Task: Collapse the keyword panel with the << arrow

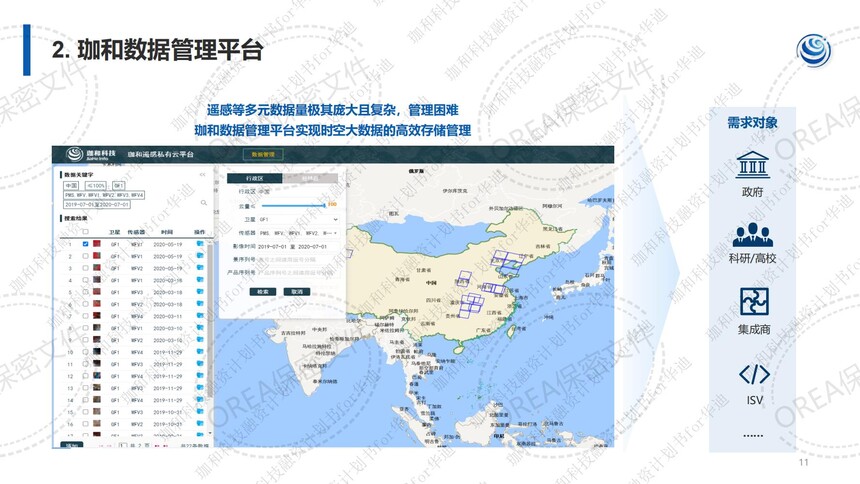Action: click(202, 175)
